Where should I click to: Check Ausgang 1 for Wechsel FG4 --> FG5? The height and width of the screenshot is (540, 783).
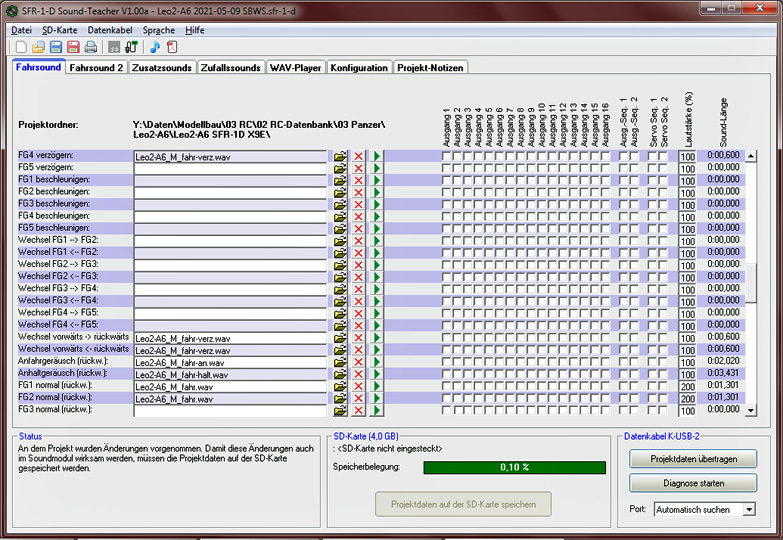[446, 314]
